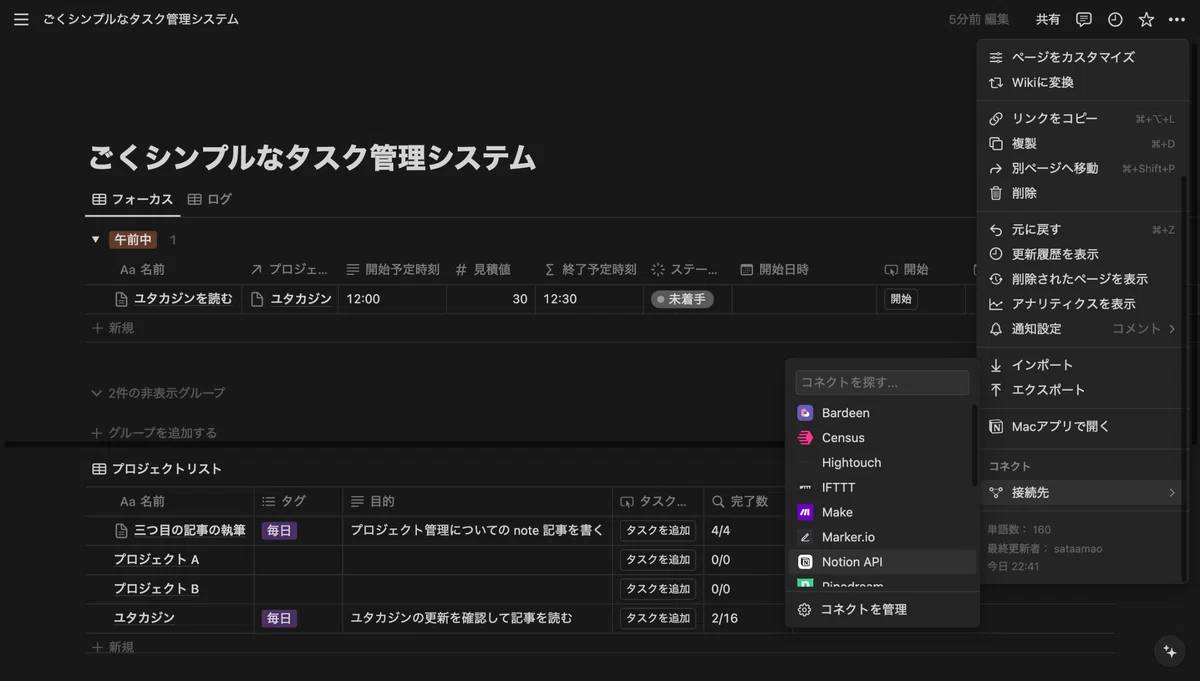Image resolution: width=1200 pixels, height=681 pixels.
Task: Open 通知設定 comment dropdown
Action: coord(1144,329)
